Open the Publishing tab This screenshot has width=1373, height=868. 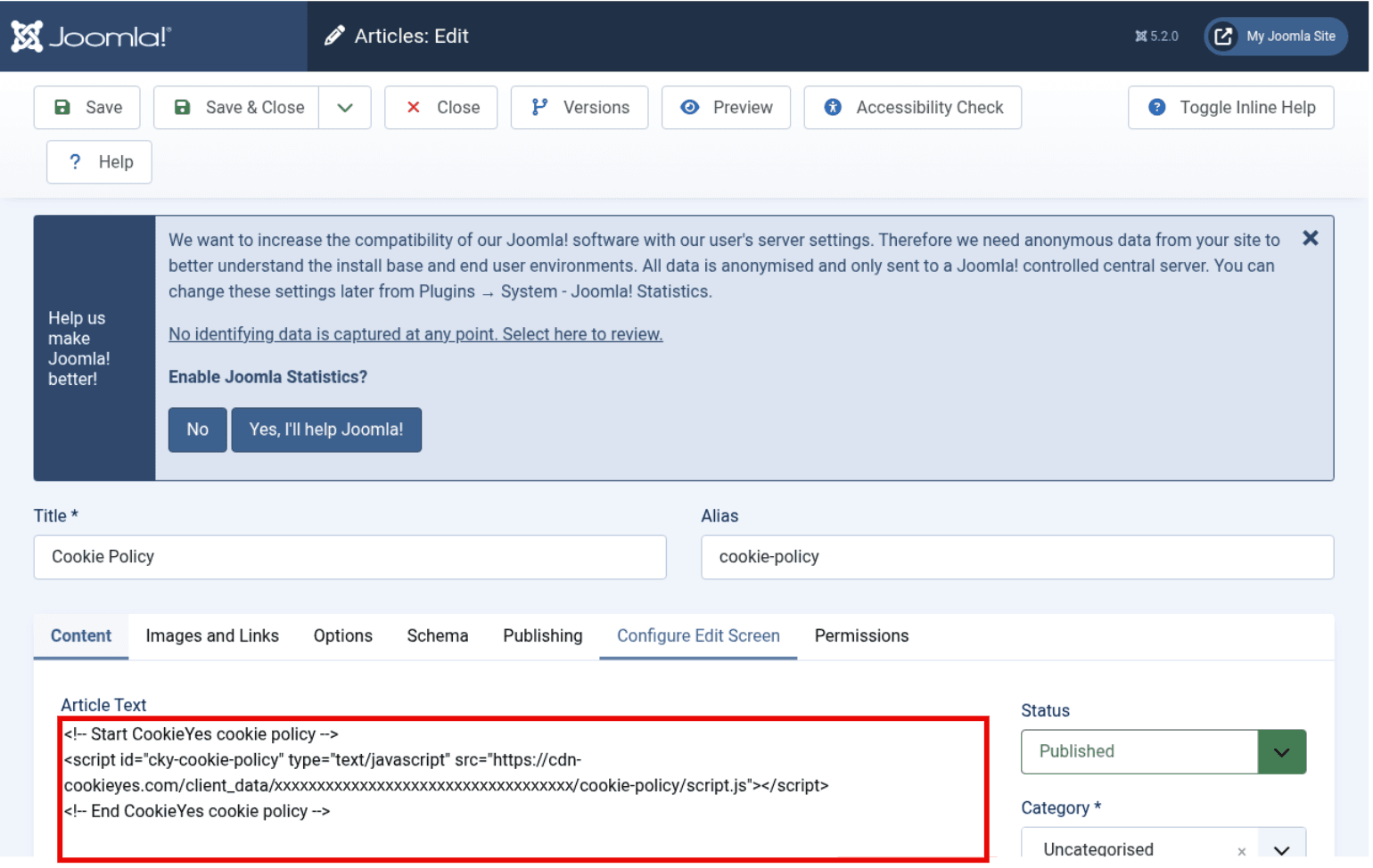[x=543, y=636]
